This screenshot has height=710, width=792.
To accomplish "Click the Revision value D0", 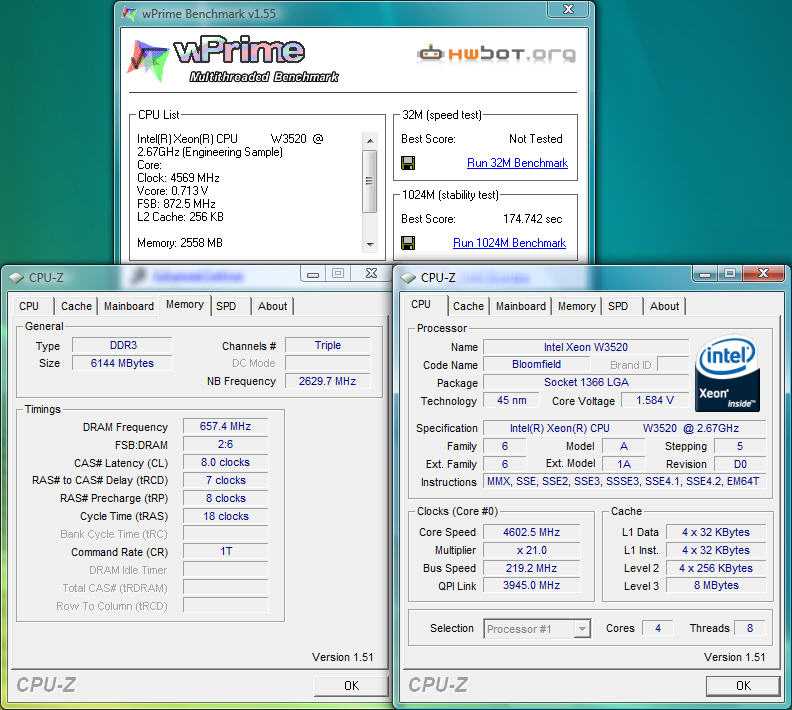I will [x=740, y=464].
